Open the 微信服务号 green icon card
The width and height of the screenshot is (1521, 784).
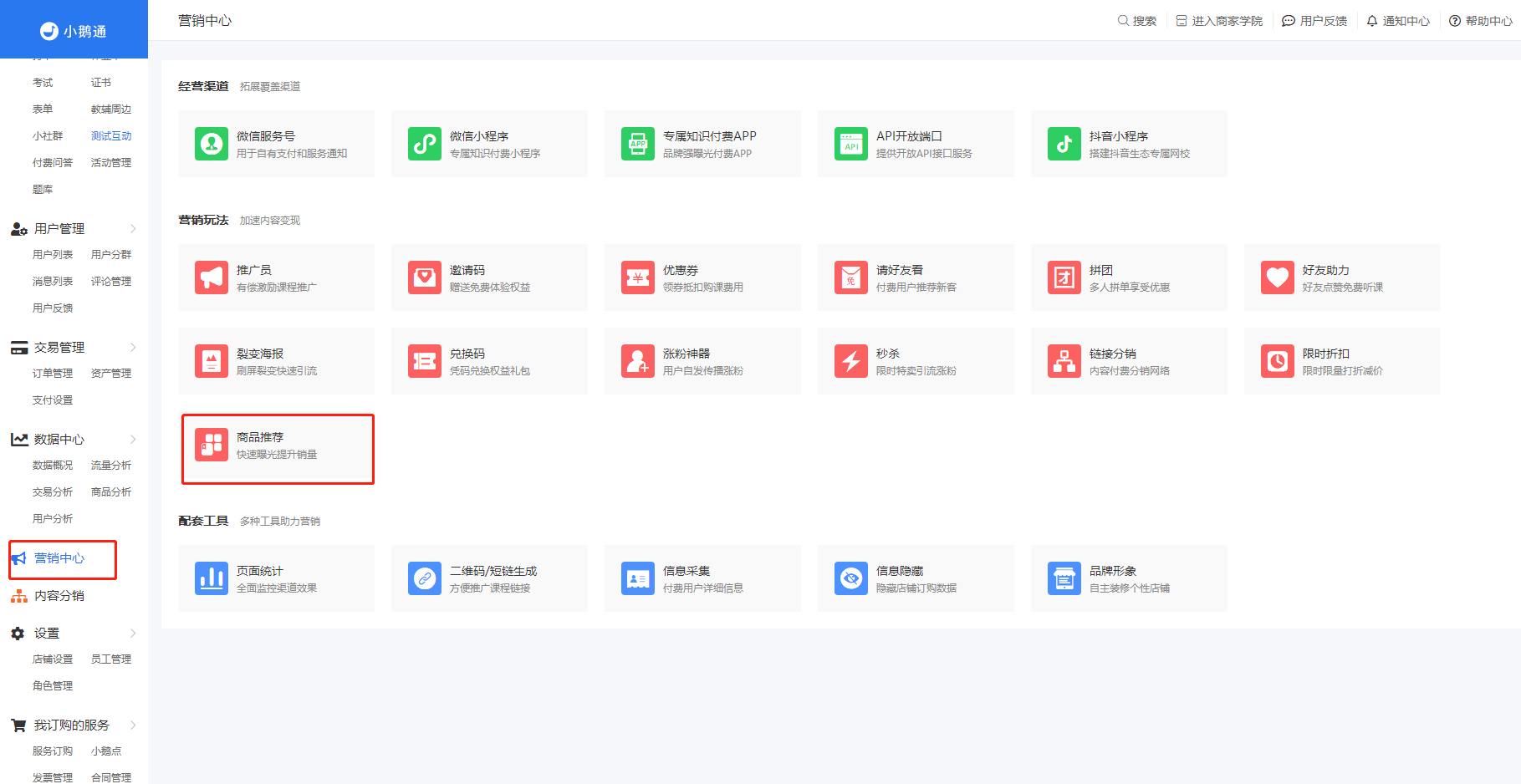click(212, 144)
